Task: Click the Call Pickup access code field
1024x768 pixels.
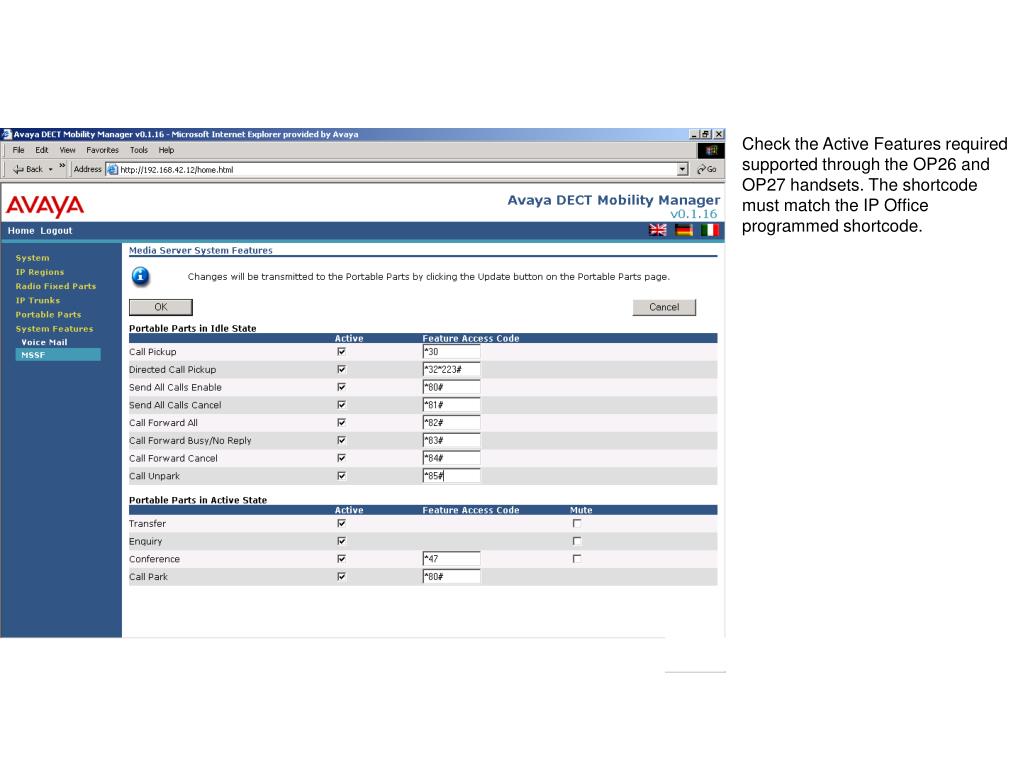Action: click(451, 351)
